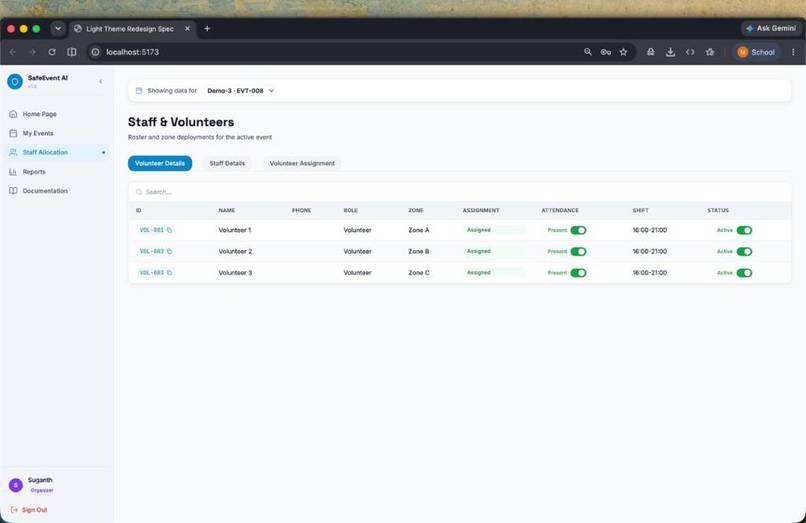Click the Zone column header
806x523 pixels.
[x=416, y=210]
